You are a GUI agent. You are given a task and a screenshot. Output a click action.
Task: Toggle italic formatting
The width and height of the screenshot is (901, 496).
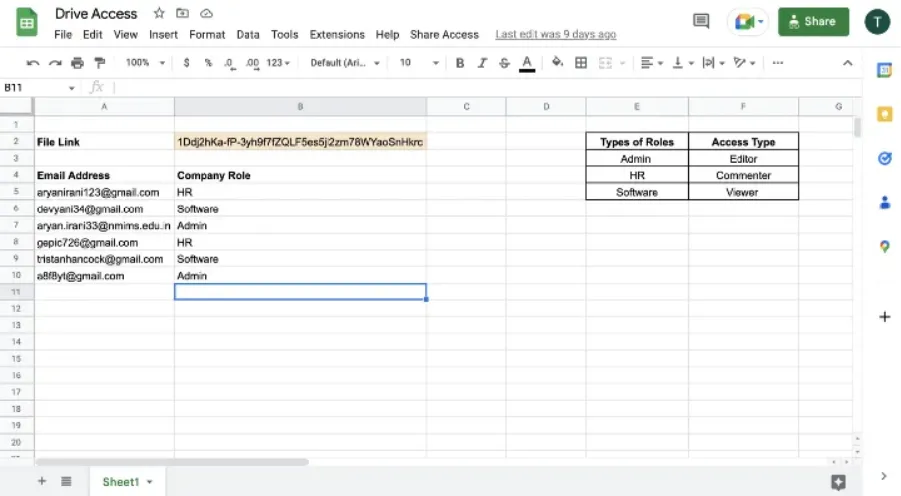pyautogui.click(x=482, y=63)
